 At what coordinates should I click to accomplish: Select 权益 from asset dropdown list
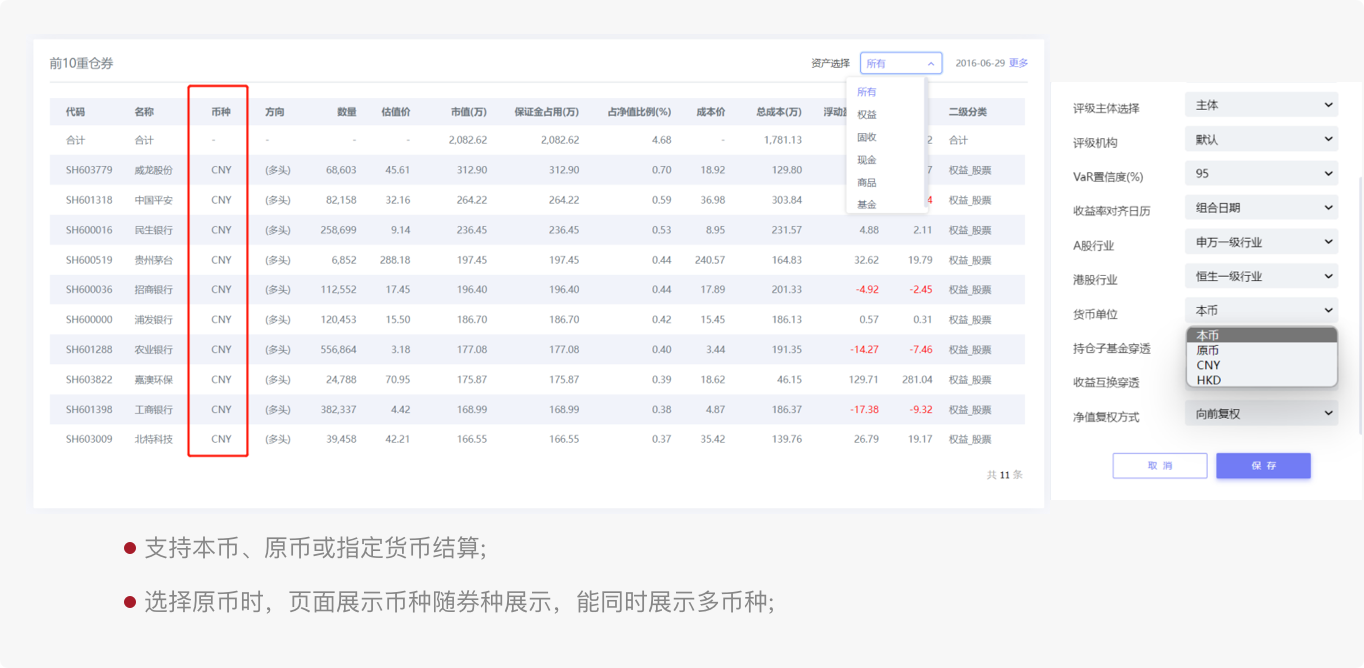click(x=867, y=115)
